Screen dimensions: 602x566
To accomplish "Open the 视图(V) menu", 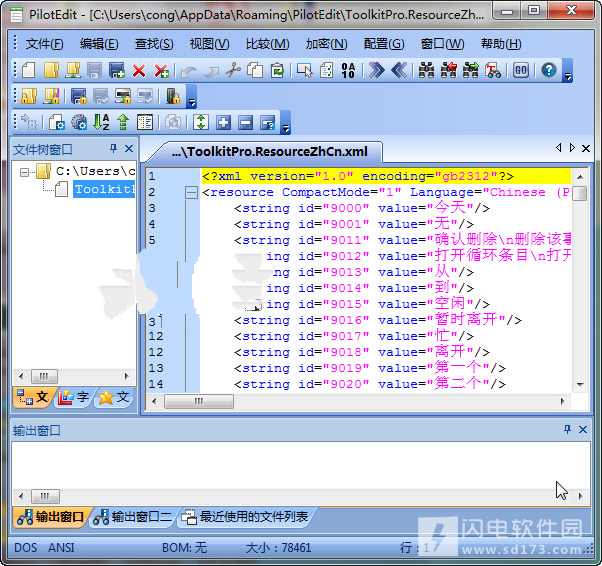I will (x=210, y=44).
